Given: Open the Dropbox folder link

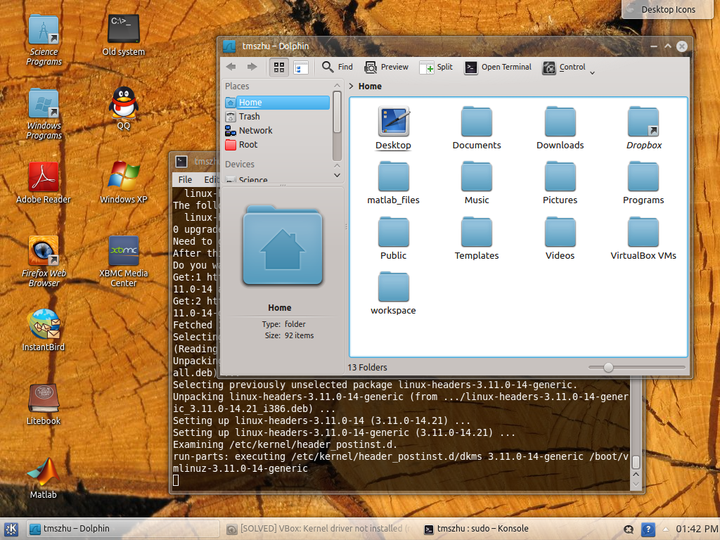Looking at the screenshot, I should [643, 128].
